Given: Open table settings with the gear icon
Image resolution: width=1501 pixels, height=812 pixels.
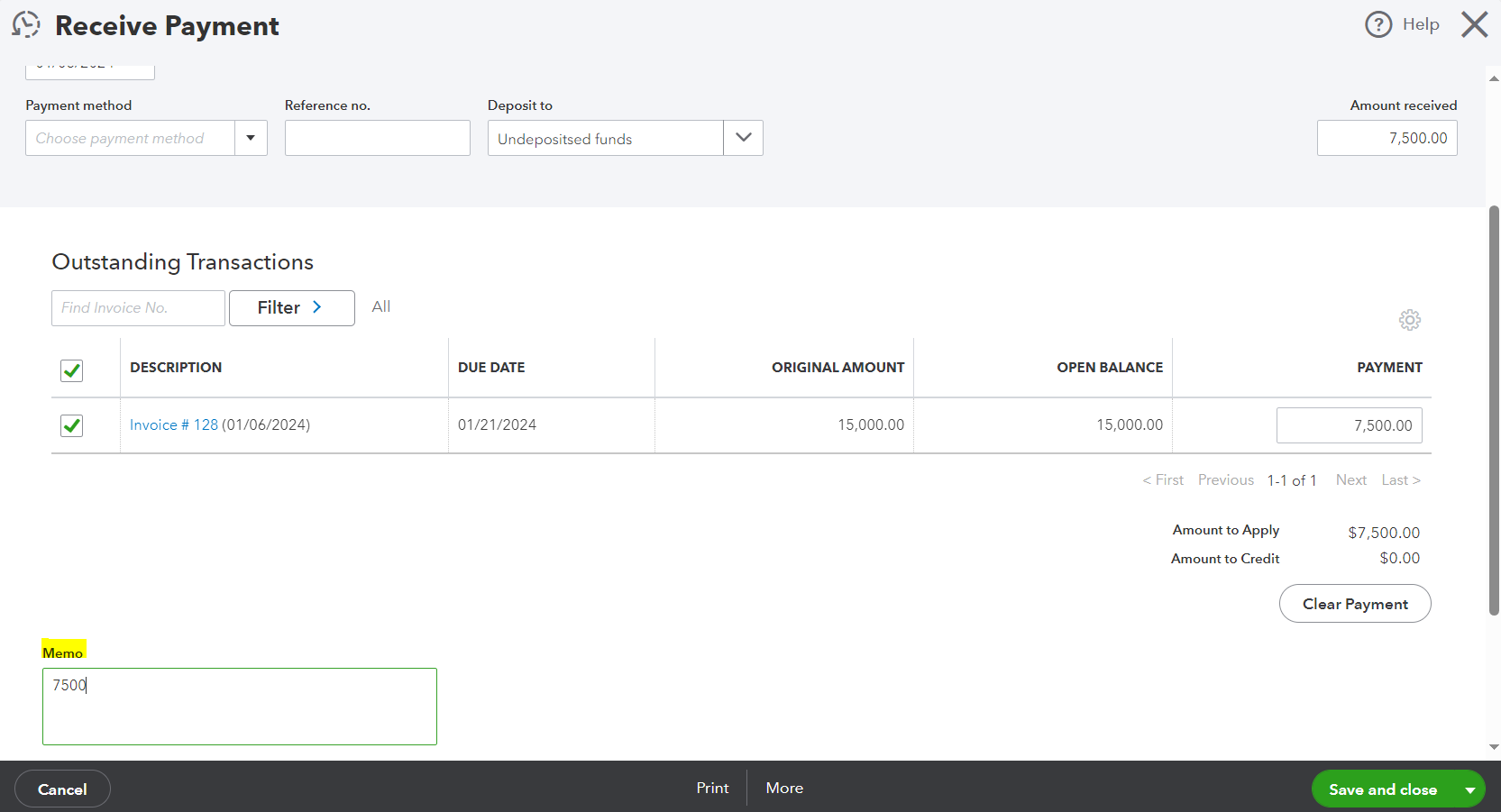Looking at the screenshot, I should [1409, 320].
